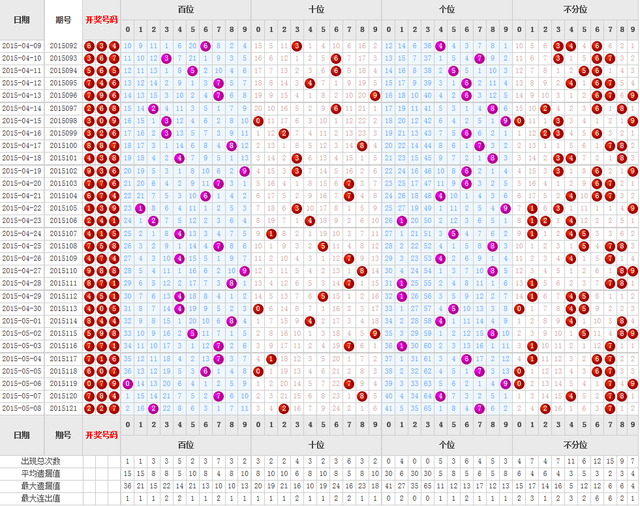Select the magenta 2 ball in issue 2015121's 百位 row
This screenshot has height=506, width=640.
153,408
